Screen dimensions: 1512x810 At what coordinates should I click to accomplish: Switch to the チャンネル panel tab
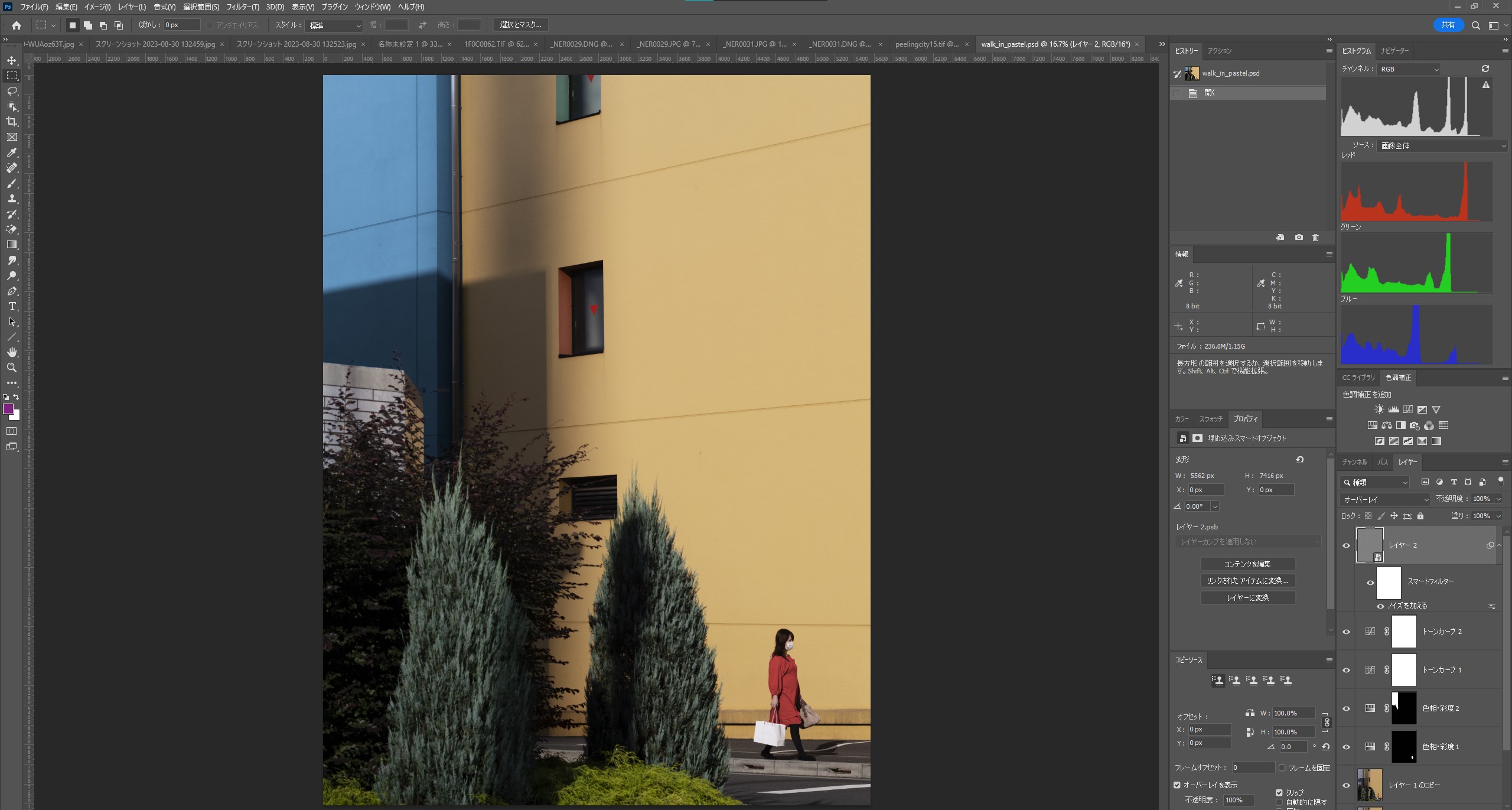pos(1354,462)
